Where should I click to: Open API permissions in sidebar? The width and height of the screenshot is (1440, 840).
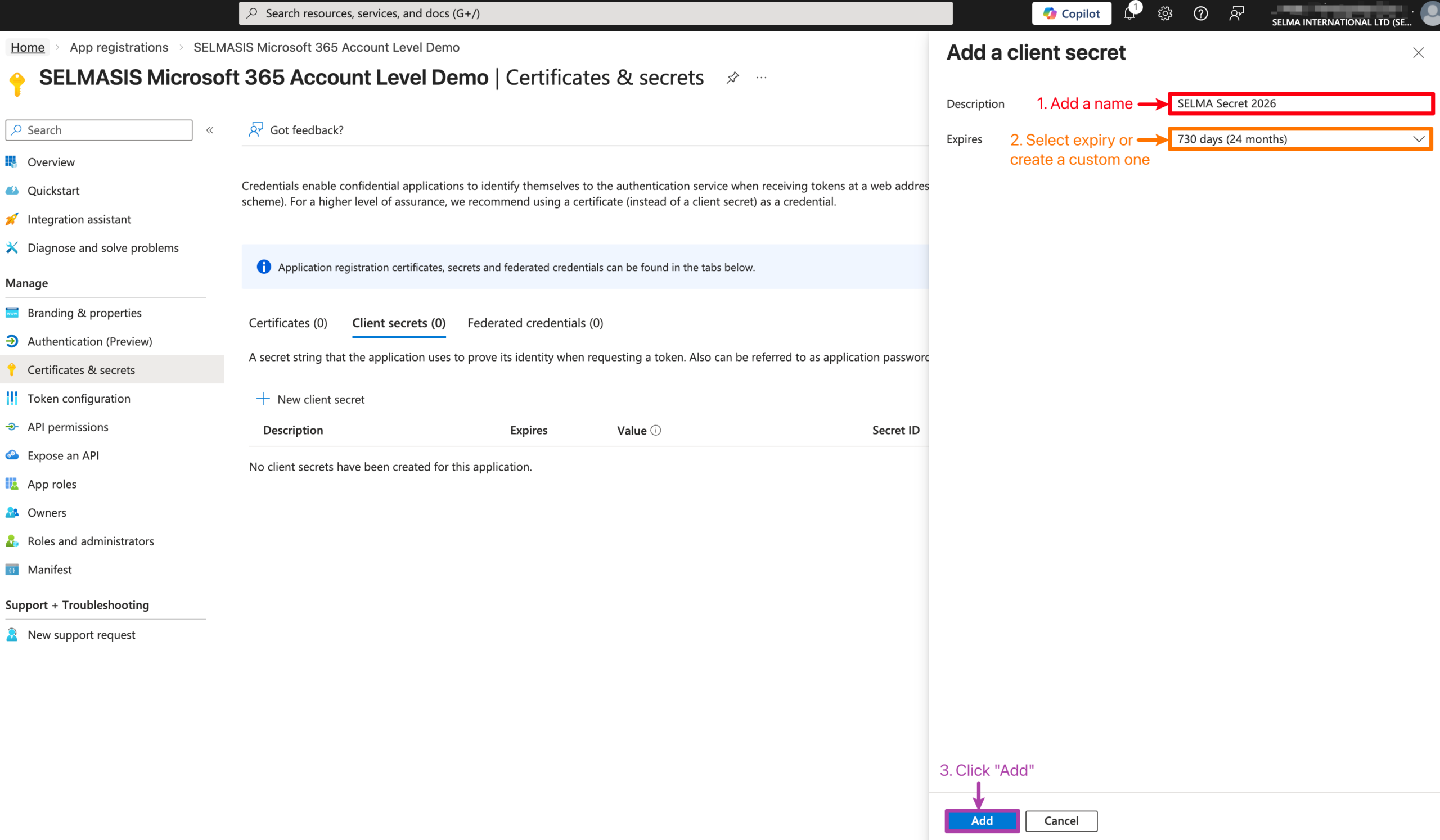(x=68, y=427)
